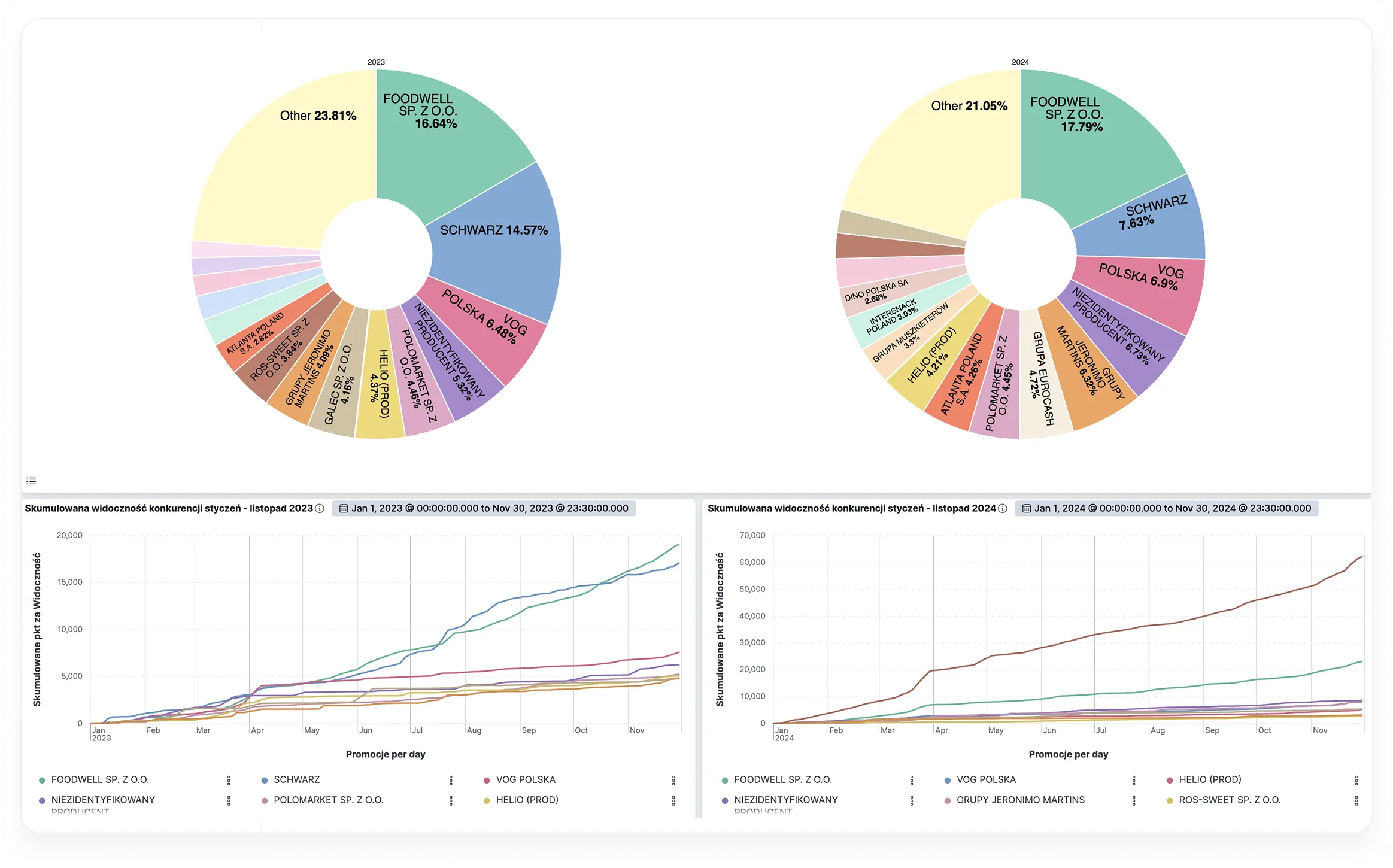Select the VOG POLSKA label in the 2023 legend

click(526, 779)
